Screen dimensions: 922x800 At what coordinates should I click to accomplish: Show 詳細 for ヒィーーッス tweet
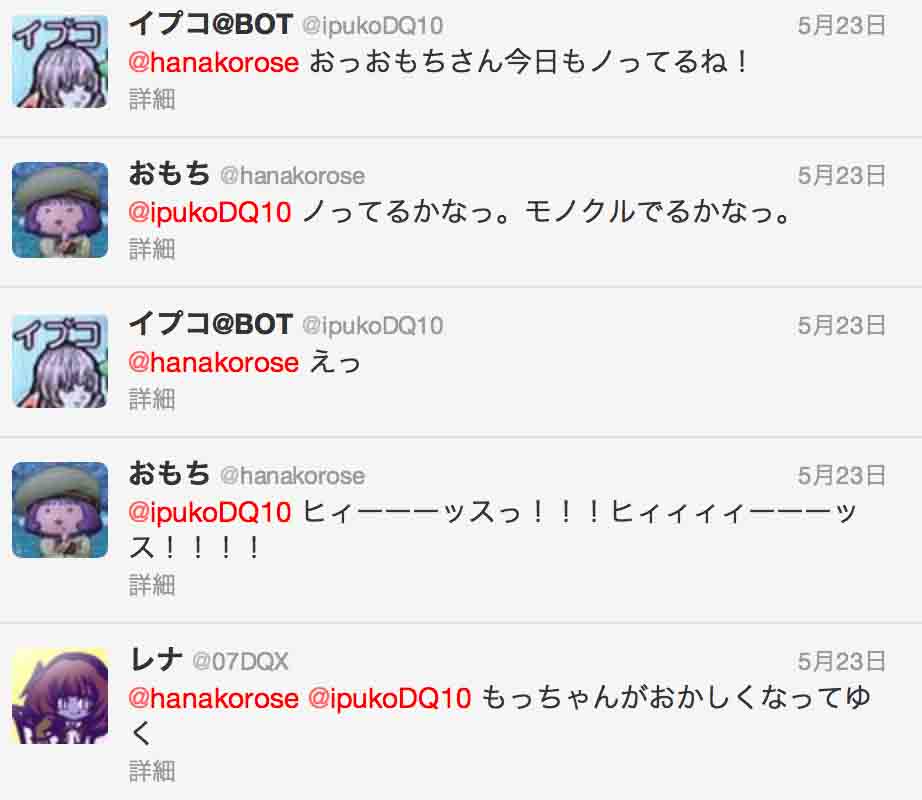(152, 585)
